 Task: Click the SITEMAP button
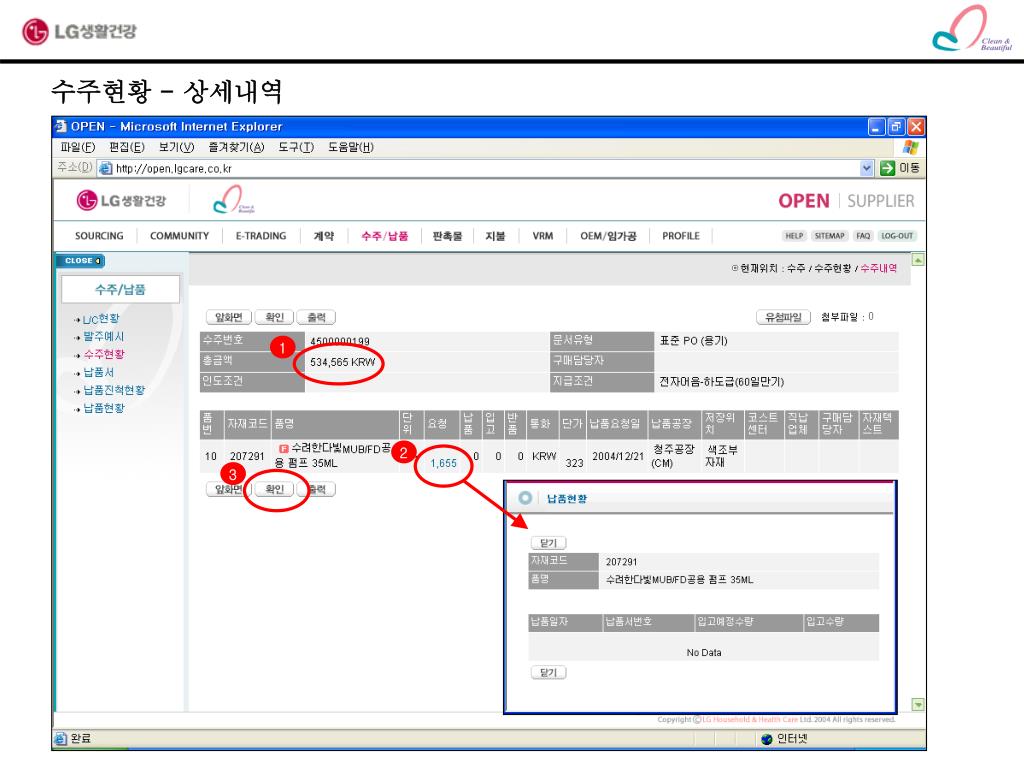coord(829,236)
